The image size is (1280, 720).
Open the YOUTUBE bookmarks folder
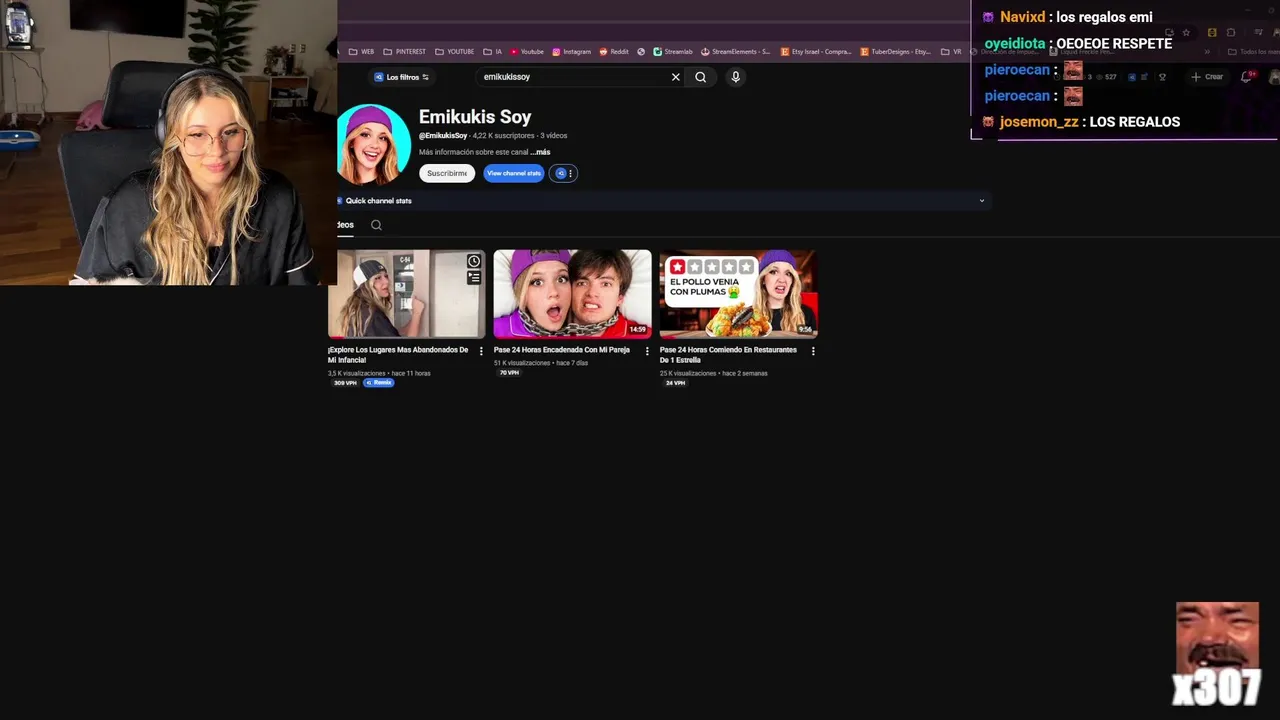tap(455, 52)
